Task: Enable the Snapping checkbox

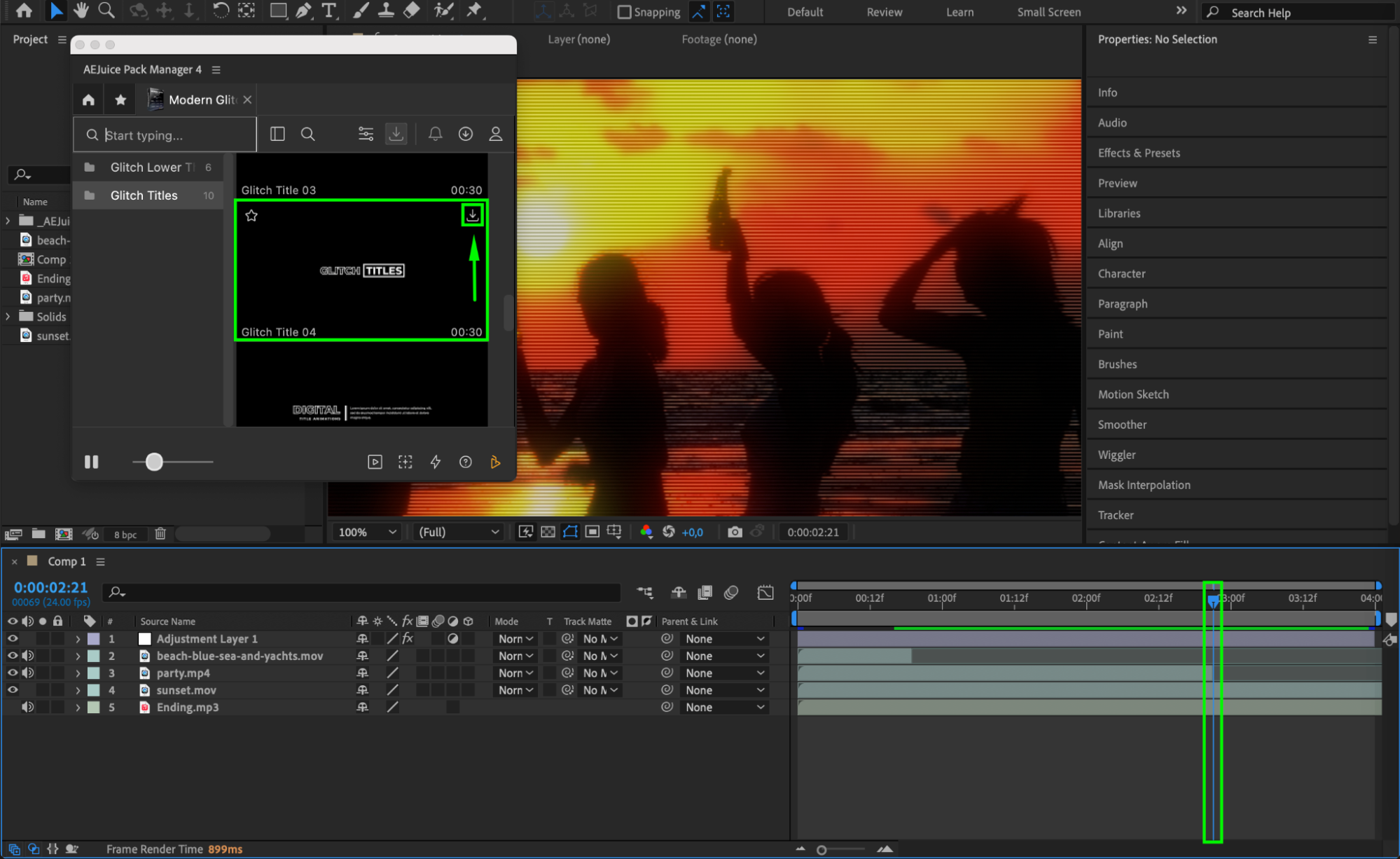Action: 624,12
